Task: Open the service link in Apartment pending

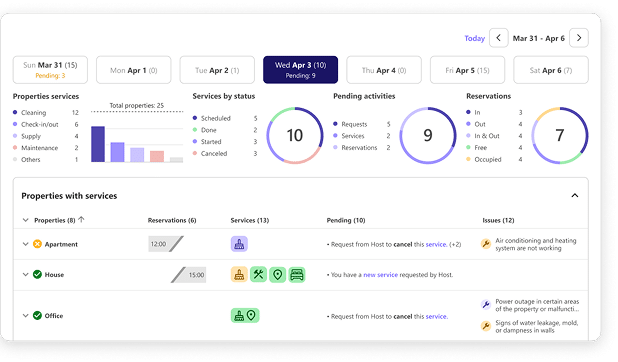Action: [x=436, y=244]
